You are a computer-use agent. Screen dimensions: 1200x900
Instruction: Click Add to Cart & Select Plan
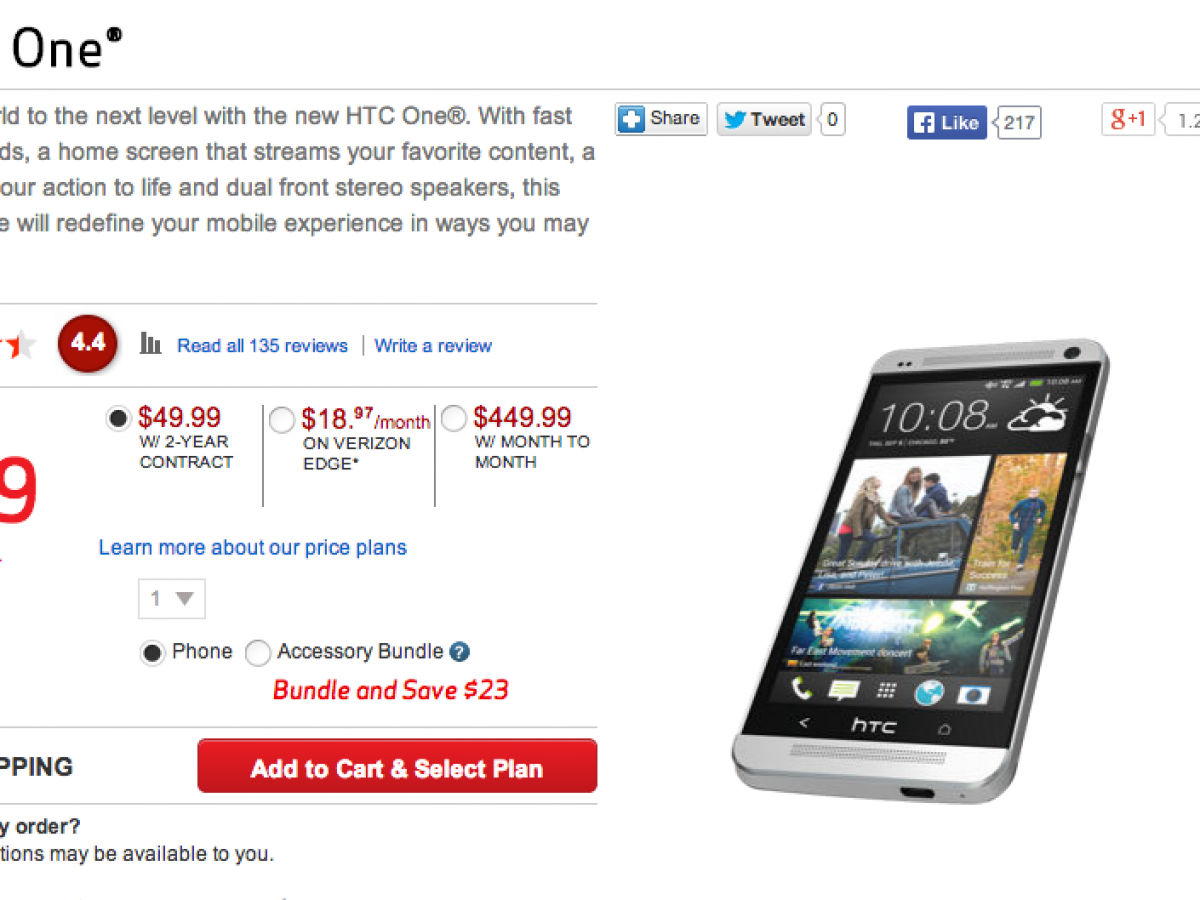[397, 766]
